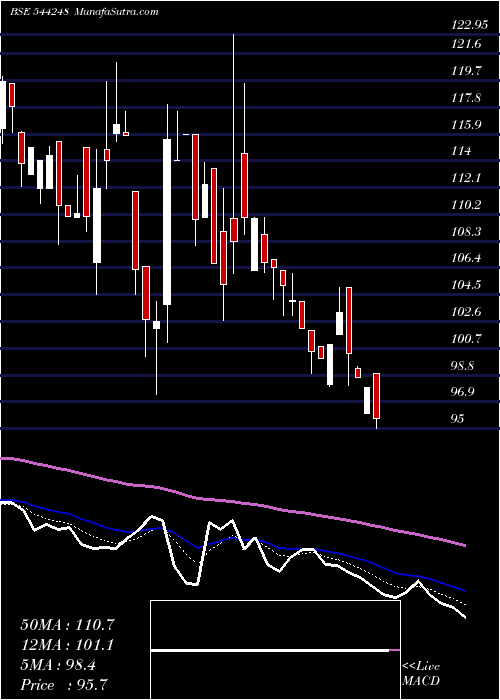Click the 96.9 price axis label

click(x=463, y=392)
